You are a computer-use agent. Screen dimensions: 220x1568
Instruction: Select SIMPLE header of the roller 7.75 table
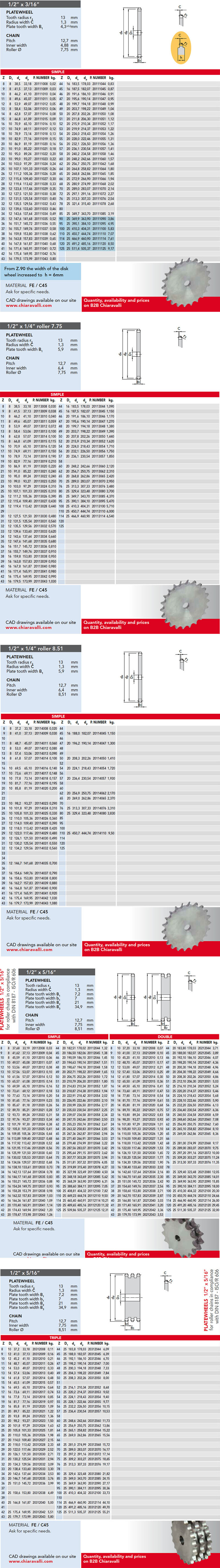[x=58, y=395]
